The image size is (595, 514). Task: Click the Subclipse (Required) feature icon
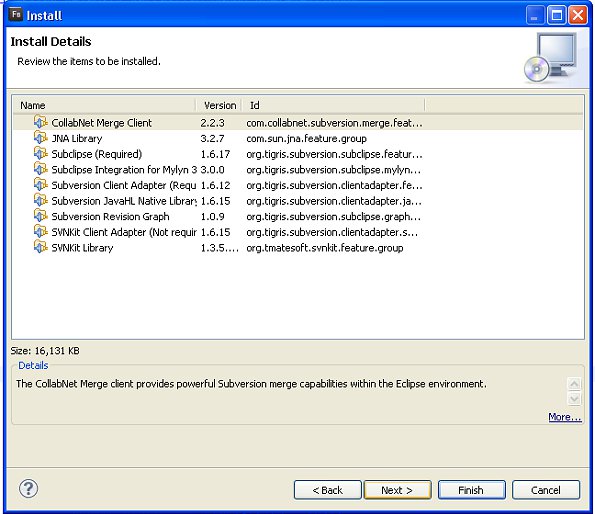click(40, 154)
